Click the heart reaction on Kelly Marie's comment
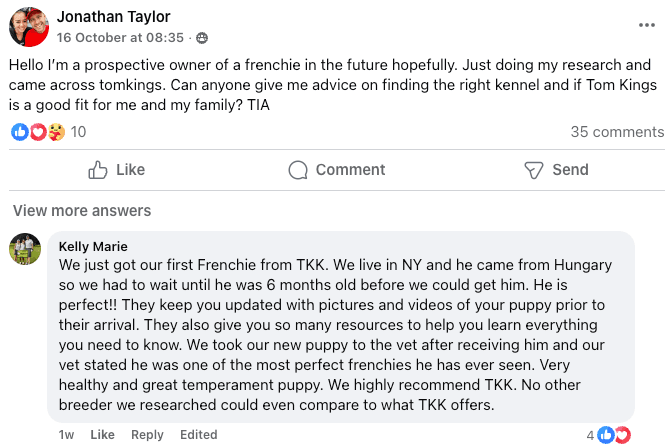 [x=622, y=434]
